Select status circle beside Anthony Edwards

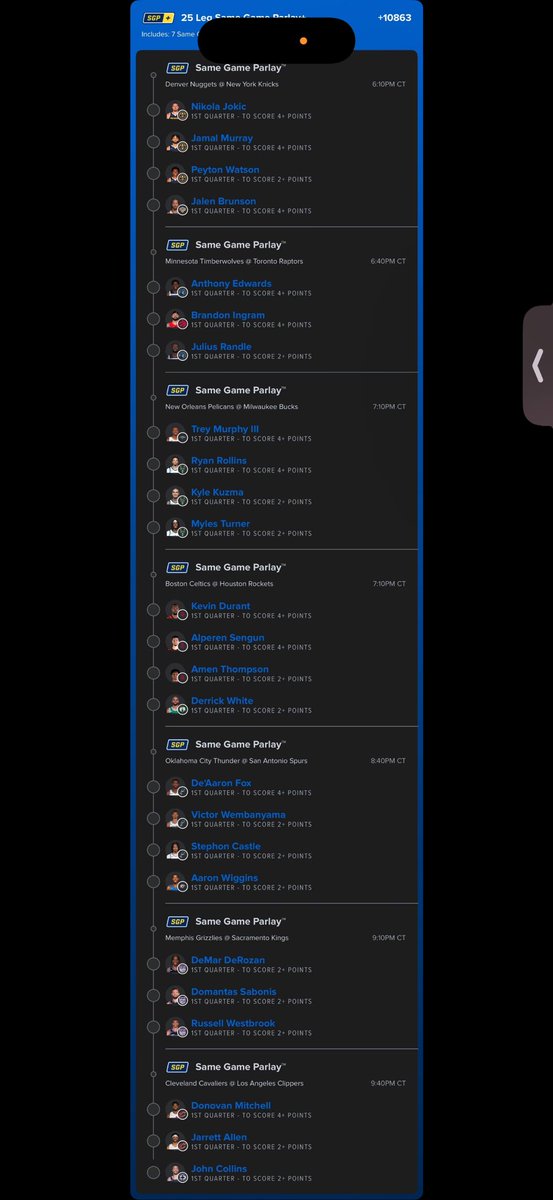click(153, 287)
